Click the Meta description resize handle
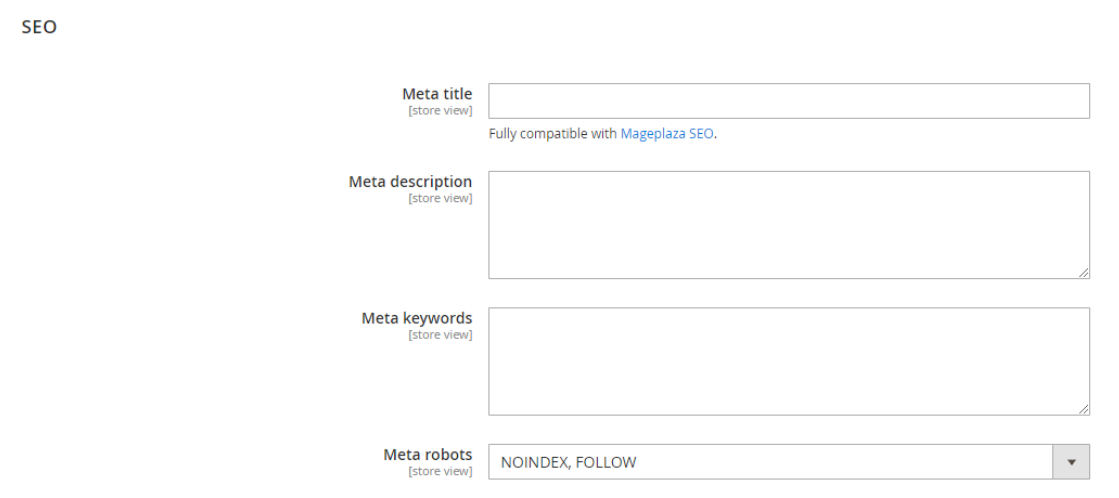 coord(1084,272)
